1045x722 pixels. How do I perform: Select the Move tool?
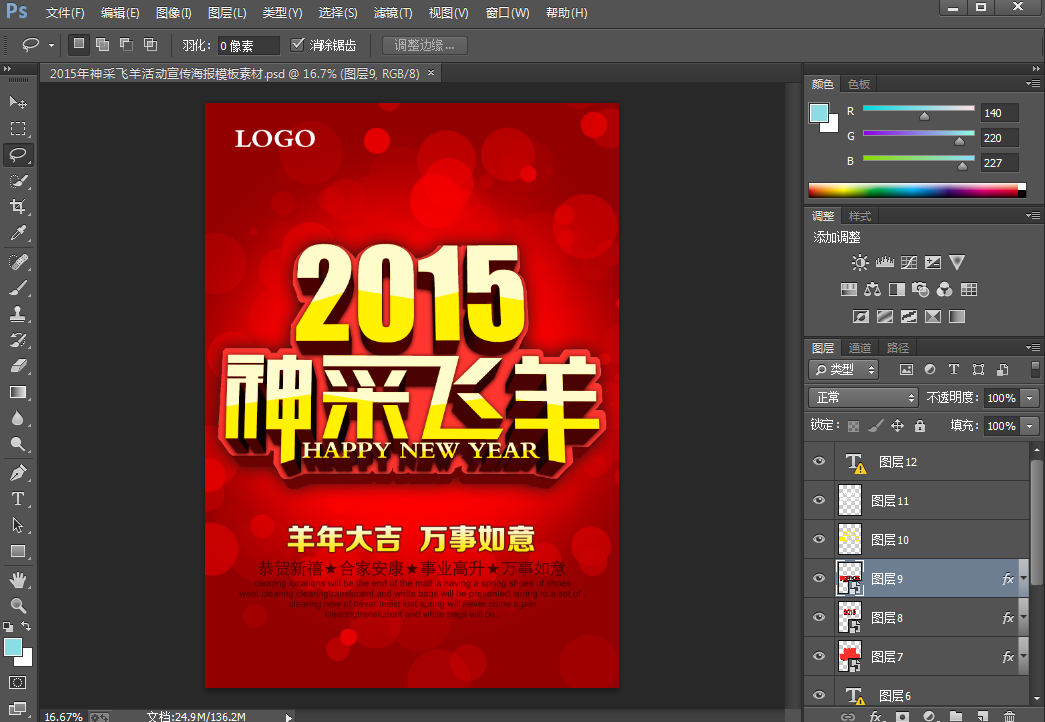click(18, 102)
